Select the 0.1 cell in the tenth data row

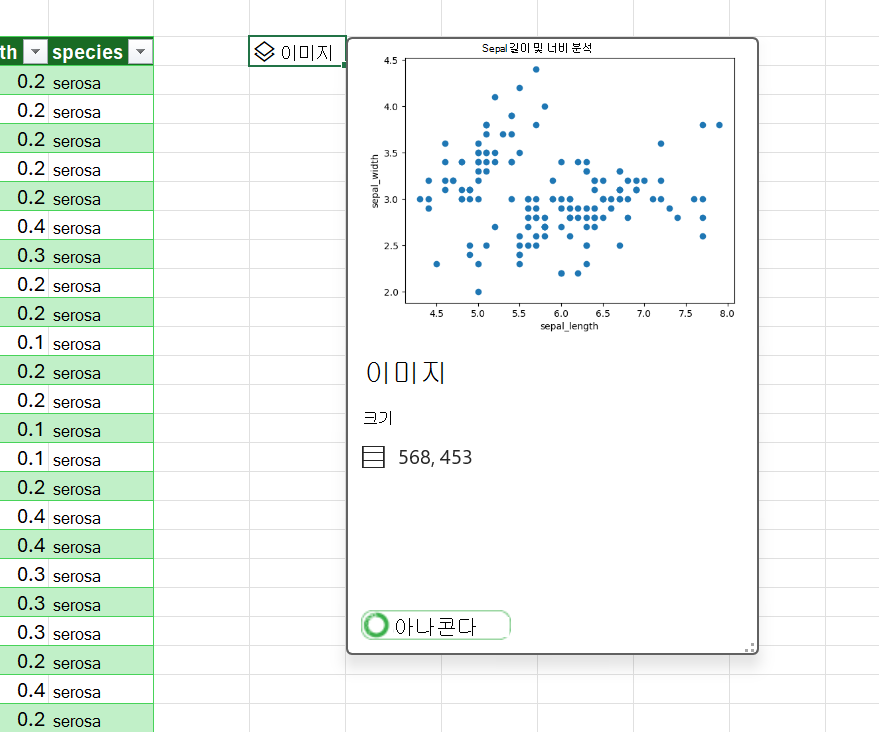24,341
